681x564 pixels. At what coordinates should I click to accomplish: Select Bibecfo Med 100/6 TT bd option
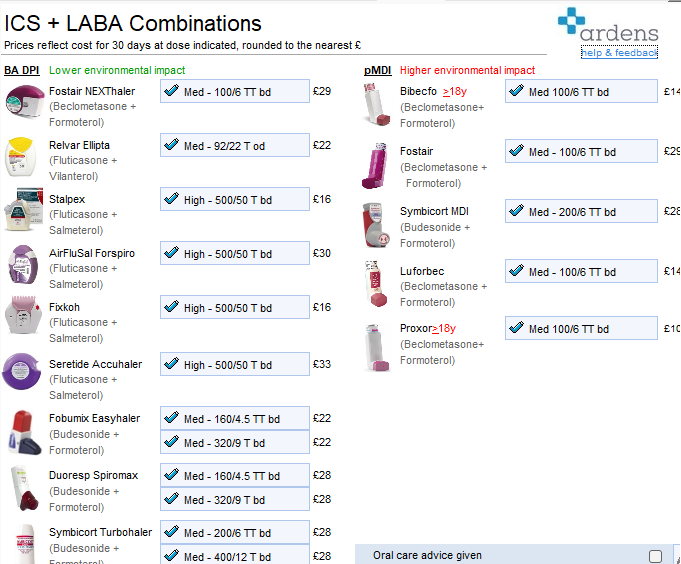pos(581,92)
